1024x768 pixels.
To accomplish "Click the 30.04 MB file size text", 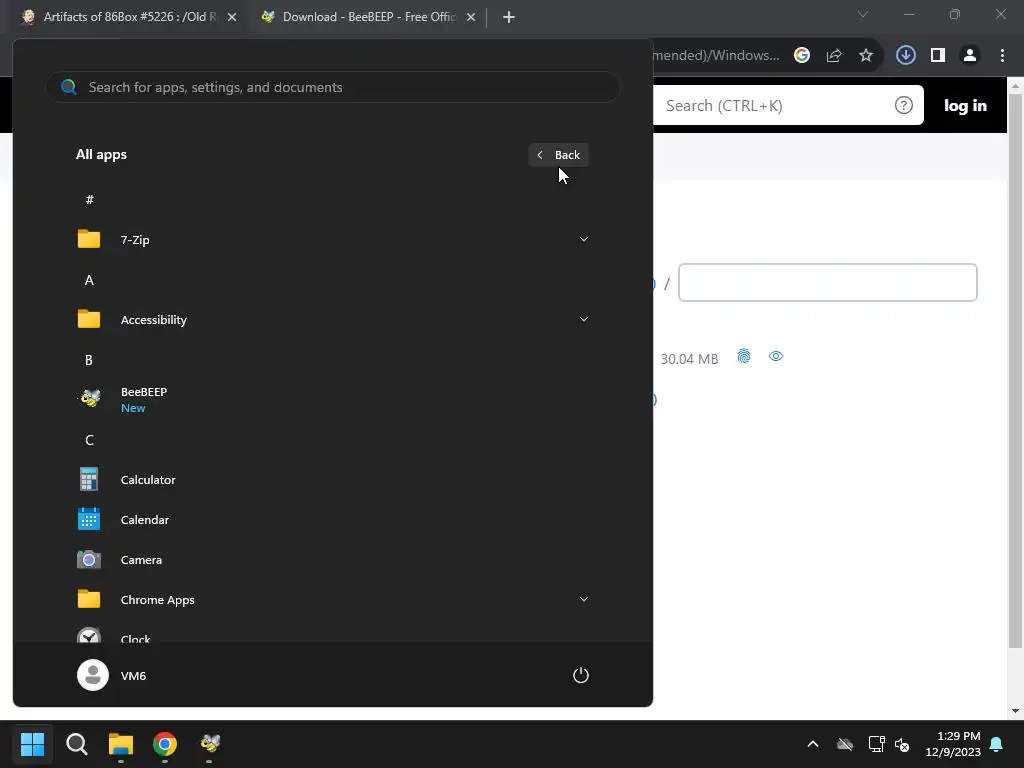I will pos(689,359).
